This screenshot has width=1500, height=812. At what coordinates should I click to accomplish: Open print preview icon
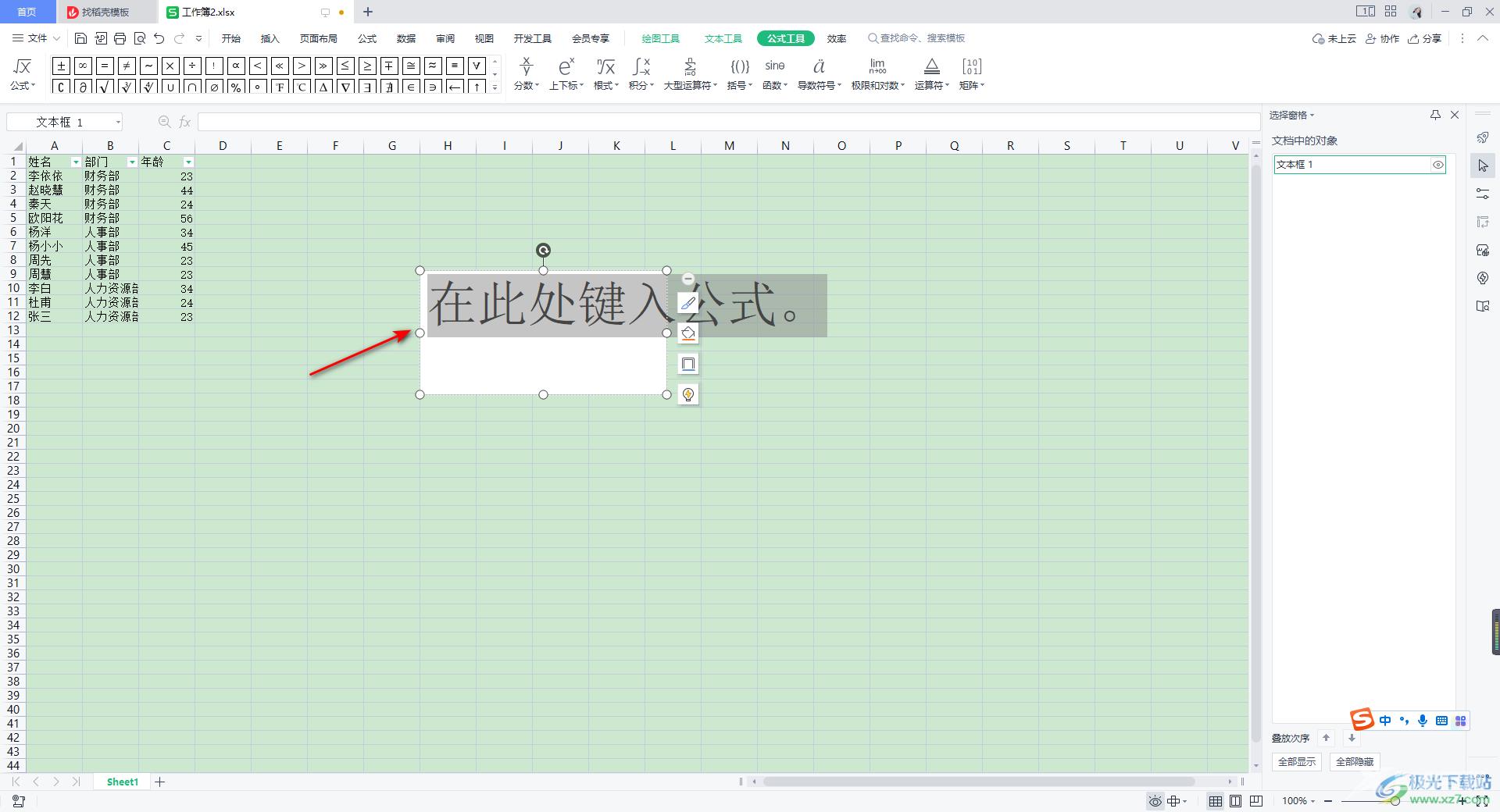[x=140, y=38]
